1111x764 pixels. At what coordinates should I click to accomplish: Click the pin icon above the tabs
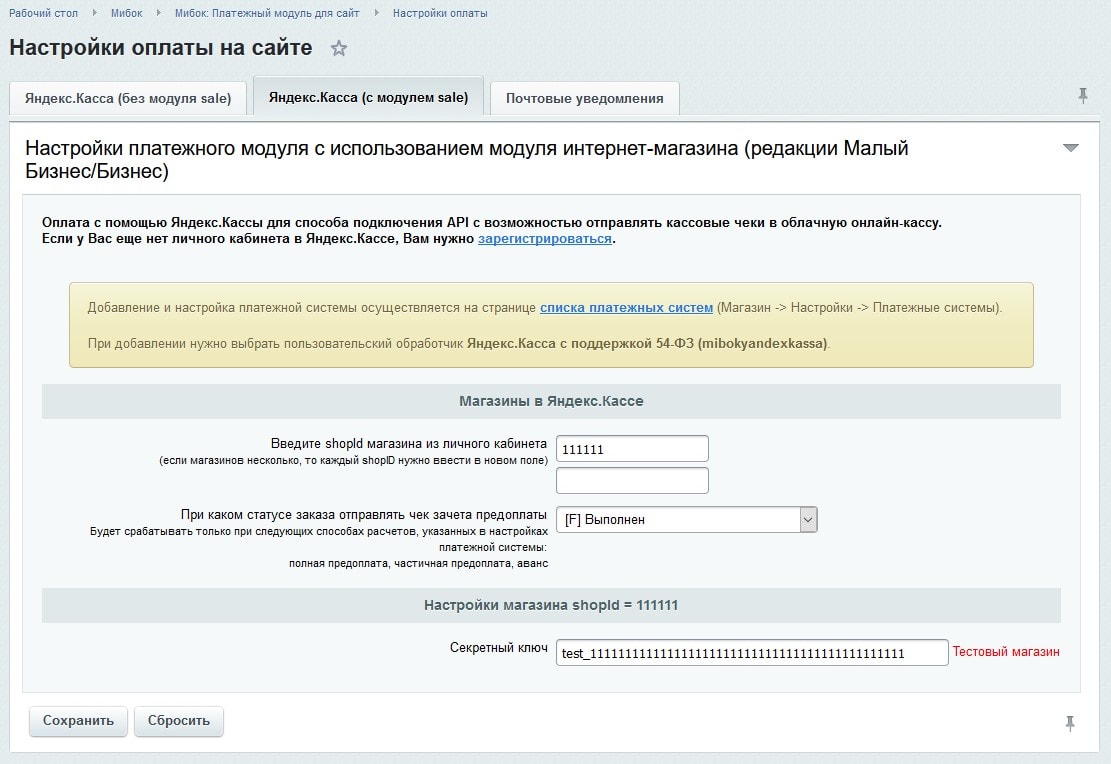pos(1083,95)
